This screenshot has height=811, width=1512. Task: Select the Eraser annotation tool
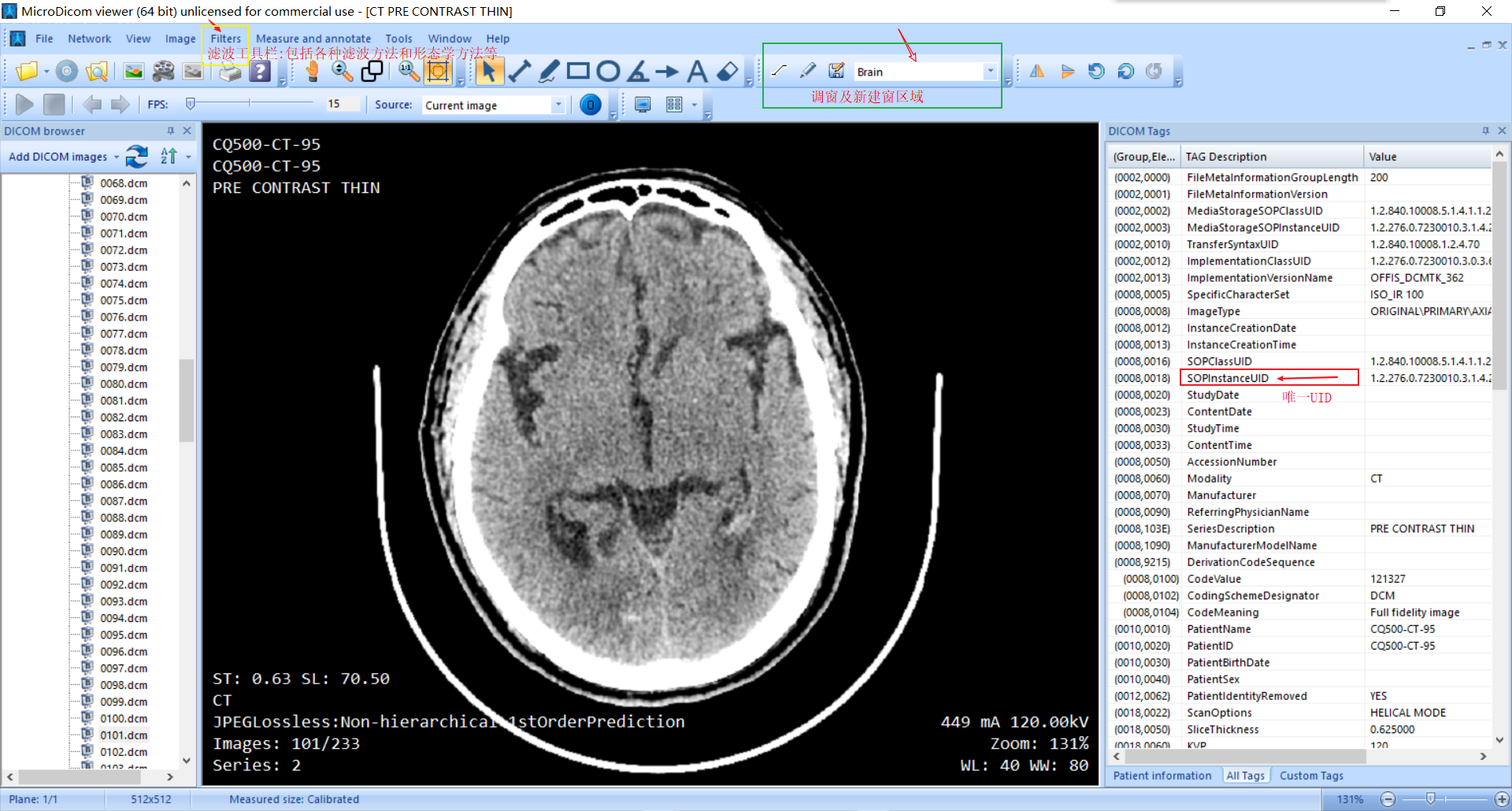pos(728,71)
